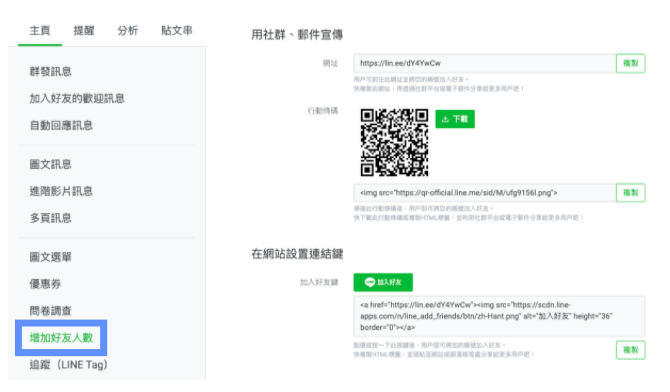The height and width of the screenshot is (392, 670).
Task: Click the 用社群、郵件宣傳 heading
Action: (x=297, y=35)
